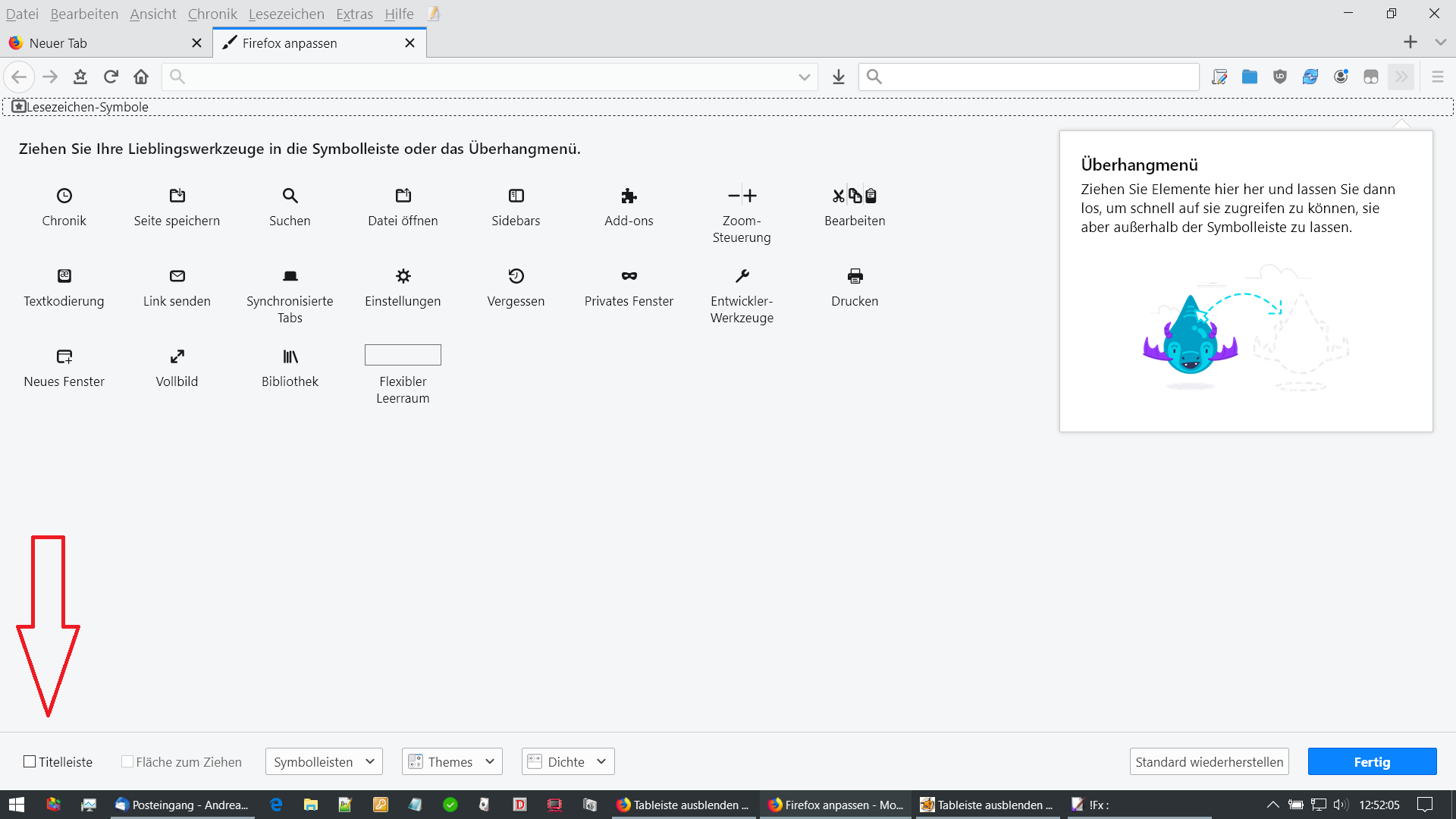Click the Drucken printer icon
1456x819 pixels.
855,276
